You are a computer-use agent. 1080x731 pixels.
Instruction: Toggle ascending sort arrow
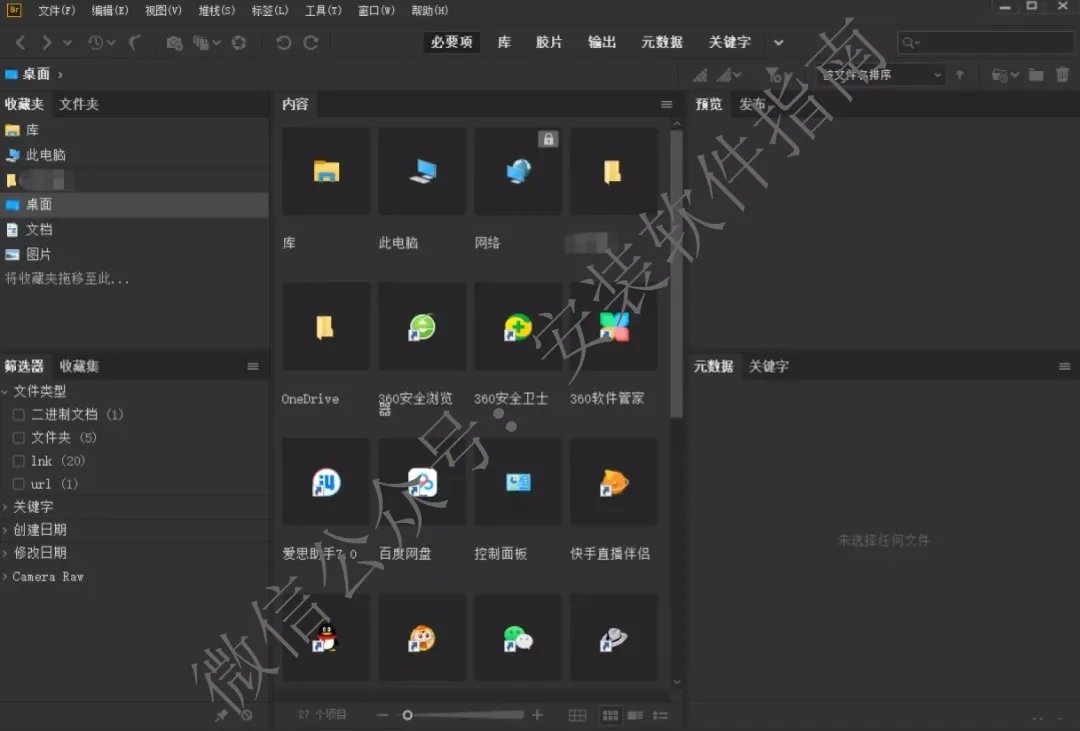tap(959, 74)
